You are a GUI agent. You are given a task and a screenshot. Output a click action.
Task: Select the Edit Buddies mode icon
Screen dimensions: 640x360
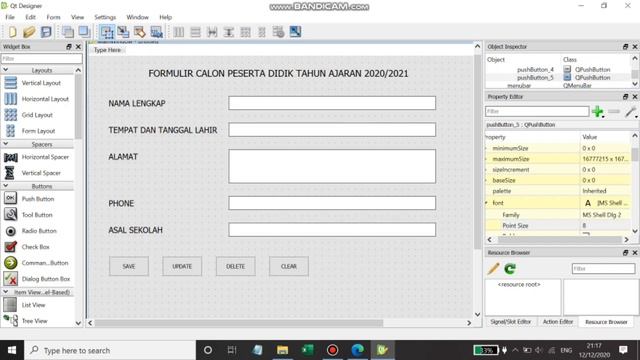coord(140,32)
